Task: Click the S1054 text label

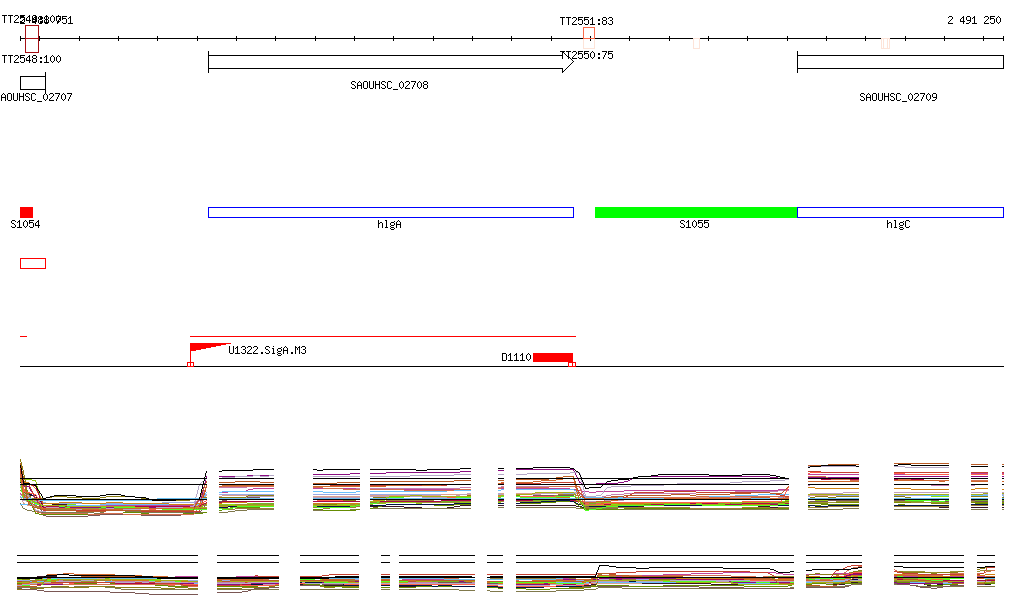Action: 25,225
